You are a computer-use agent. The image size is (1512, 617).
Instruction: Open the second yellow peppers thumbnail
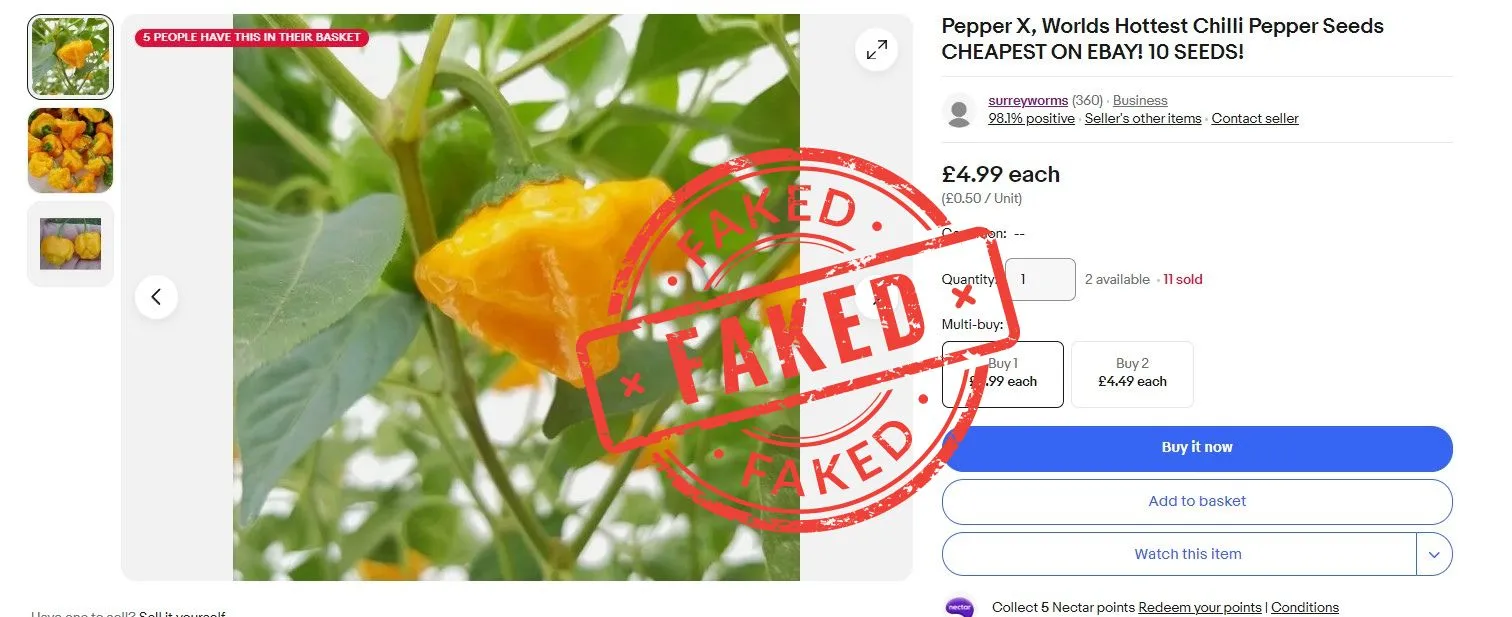69,150
